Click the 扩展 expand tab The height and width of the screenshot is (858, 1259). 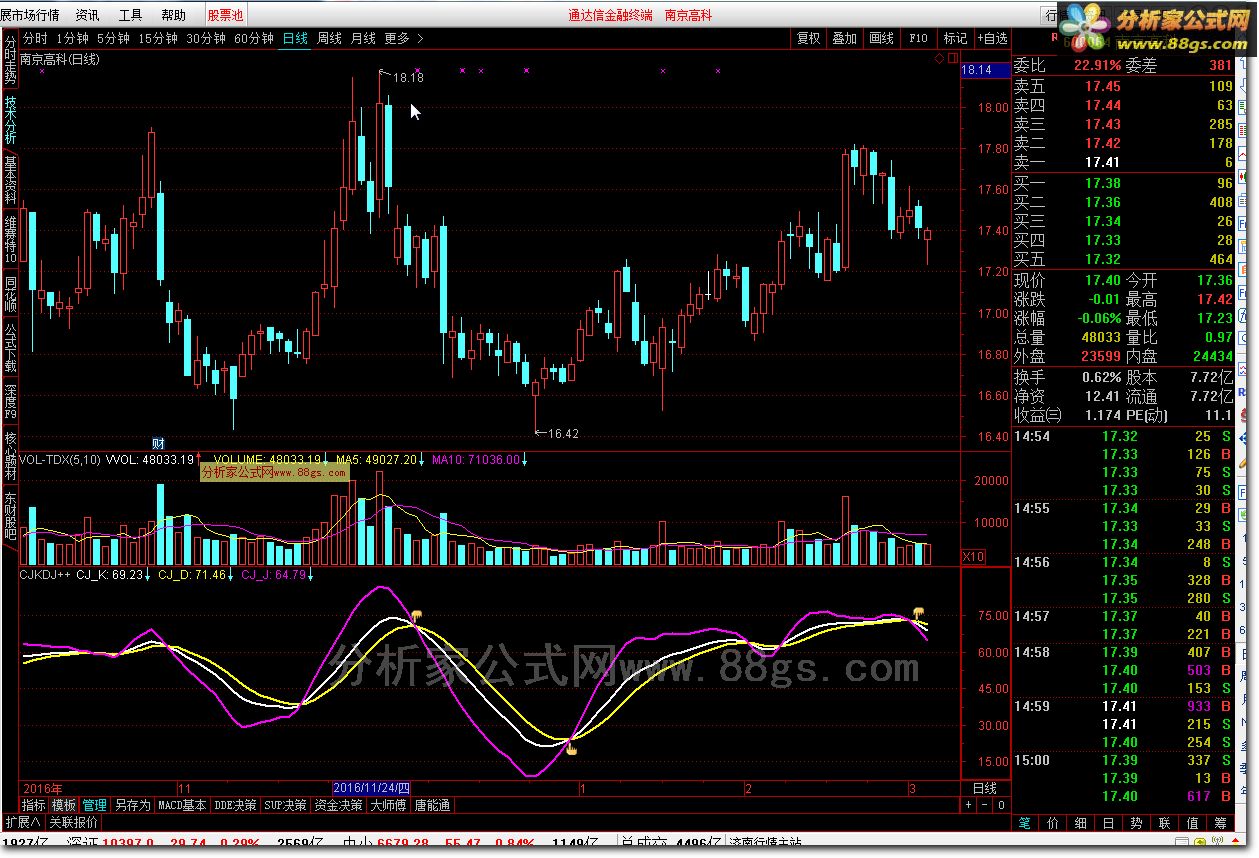click(23, 822)
